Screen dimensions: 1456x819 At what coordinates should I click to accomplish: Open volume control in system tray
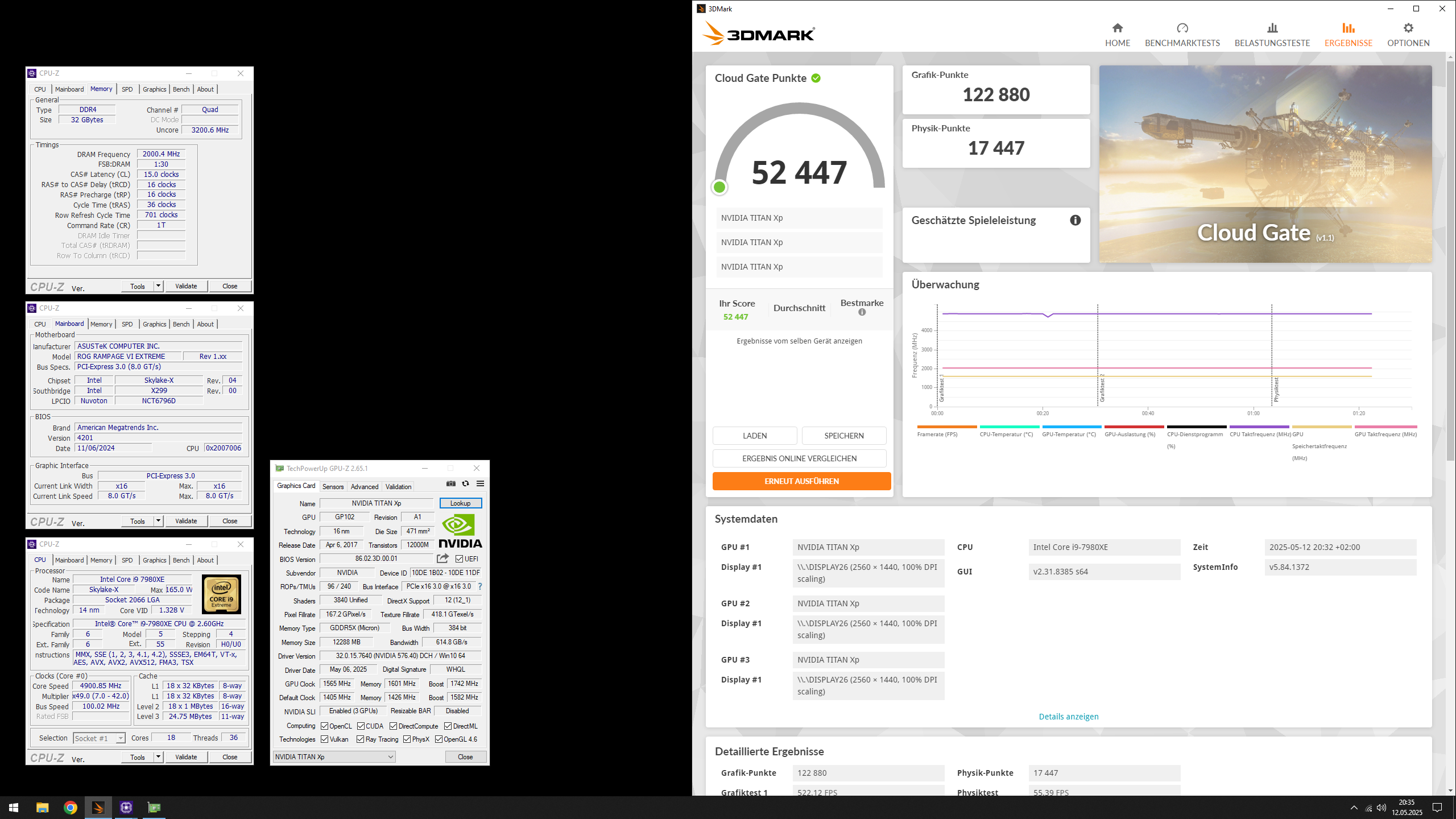click(x=1381, y=808)
